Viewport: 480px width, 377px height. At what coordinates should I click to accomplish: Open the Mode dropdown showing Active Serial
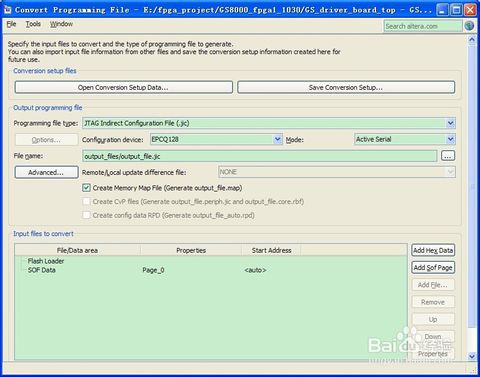[405, 139]
